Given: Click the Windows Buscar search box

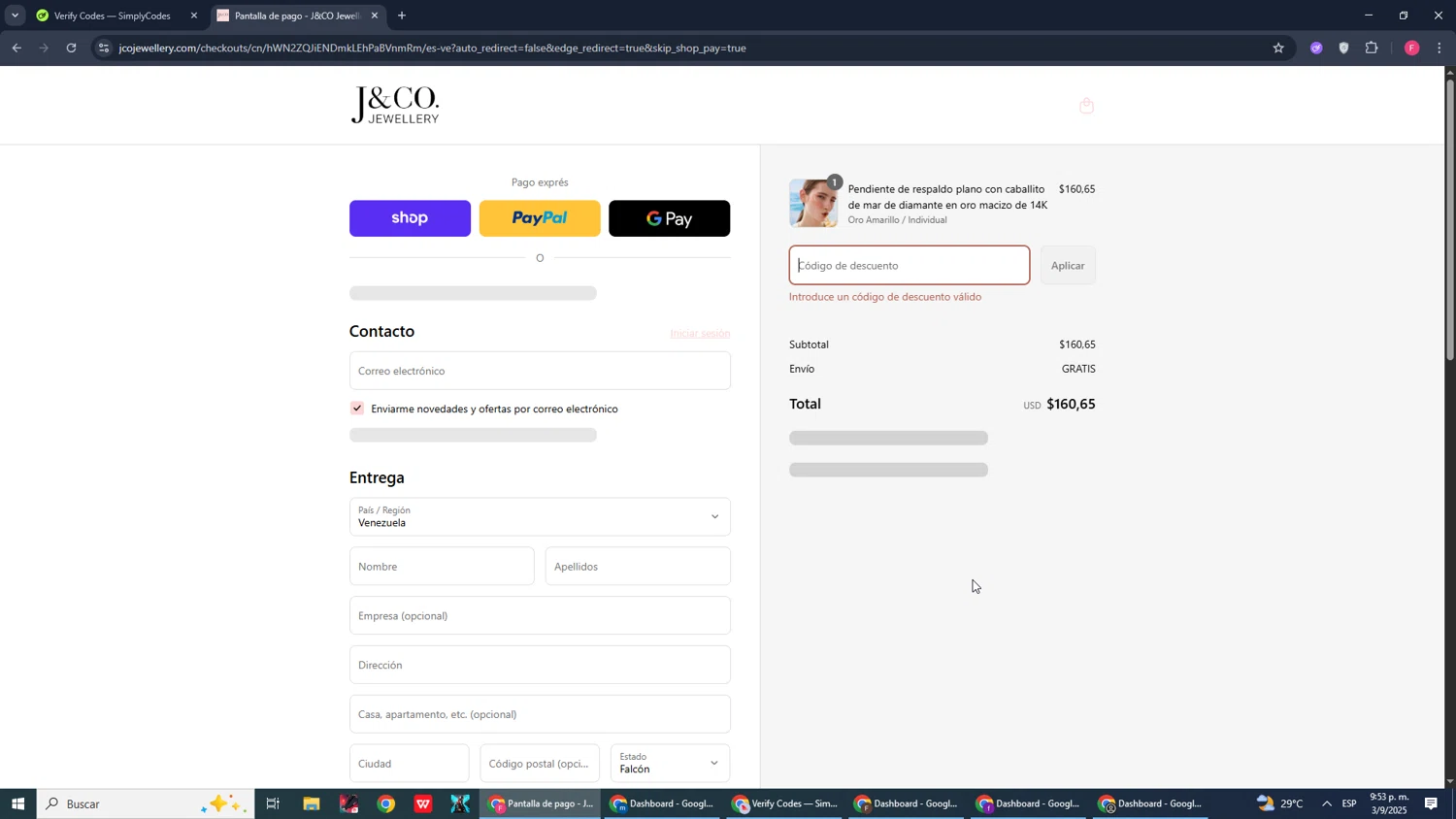Looking at the screenshot, I should pos(146,803).
